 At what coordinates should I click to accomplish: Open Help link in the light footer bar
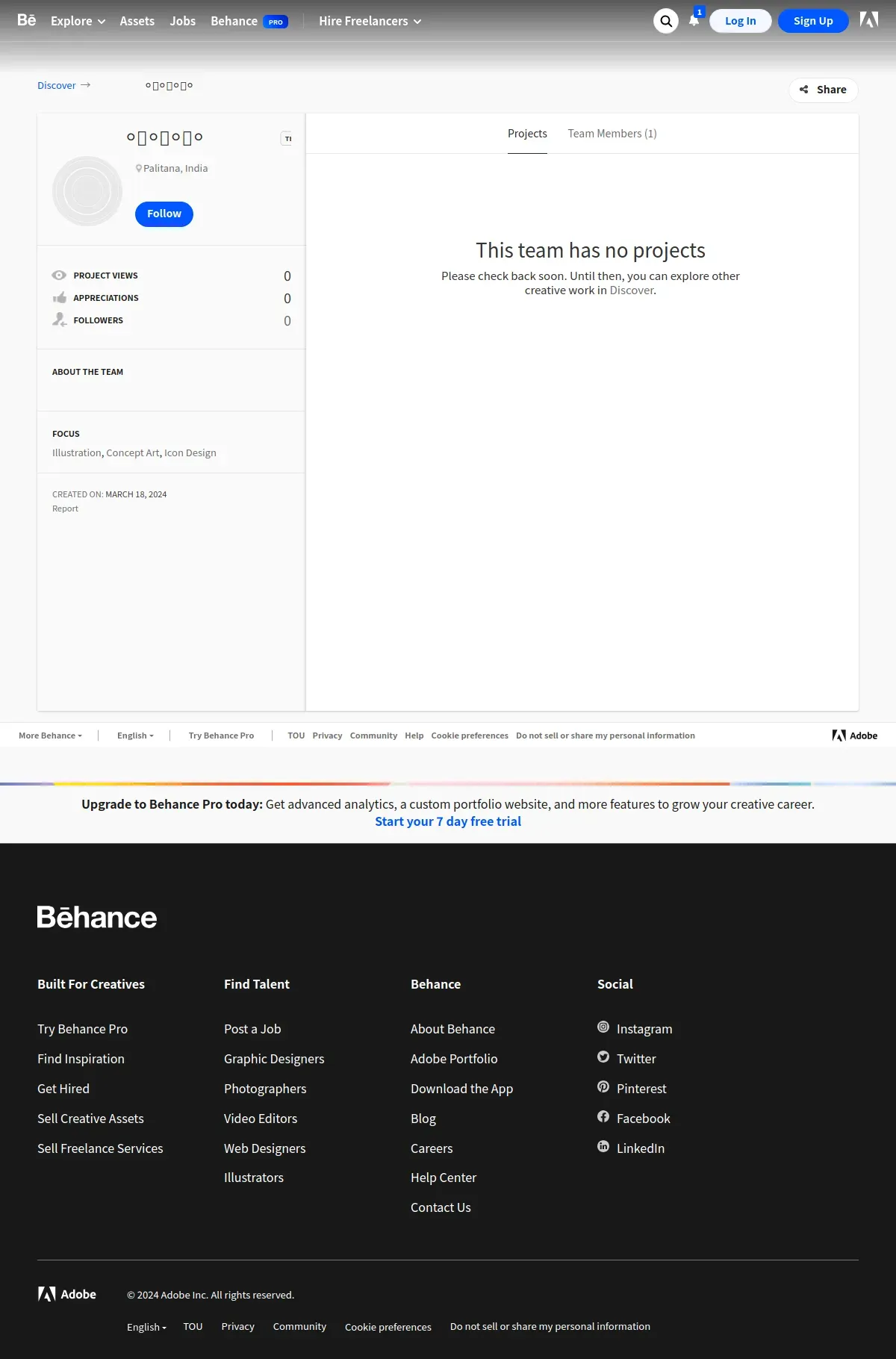point(414,736)
